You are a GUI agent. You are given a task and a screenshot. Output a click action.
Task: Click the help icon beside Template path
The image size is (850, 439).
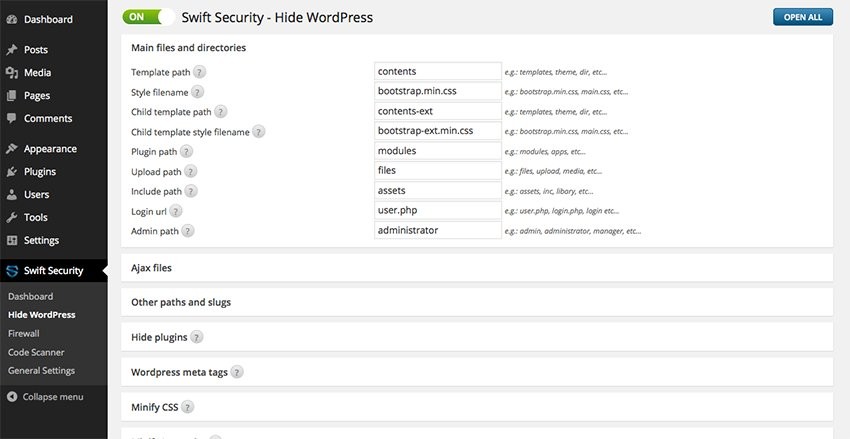click(x=200, y=73)
